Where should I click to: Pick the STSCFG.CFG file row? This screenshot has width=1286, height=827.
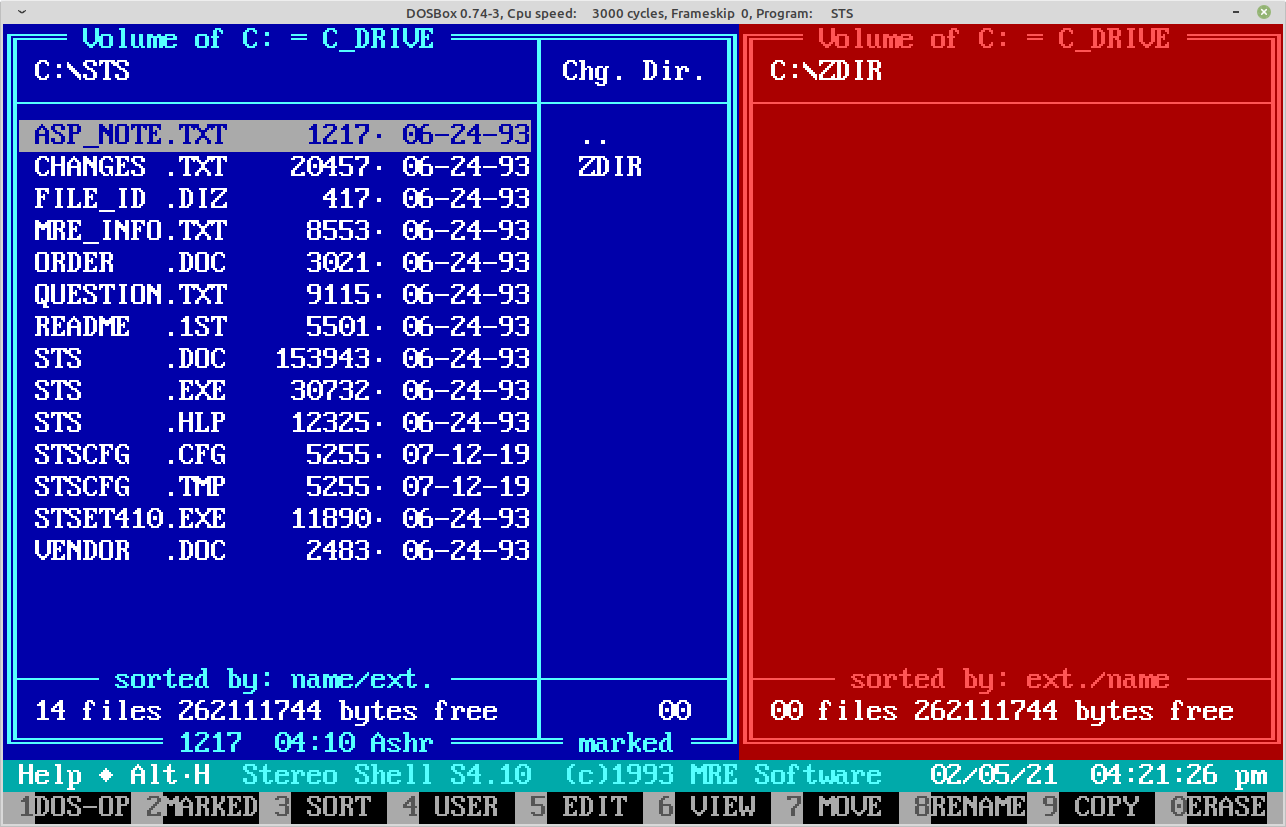(x=281, y=455)
